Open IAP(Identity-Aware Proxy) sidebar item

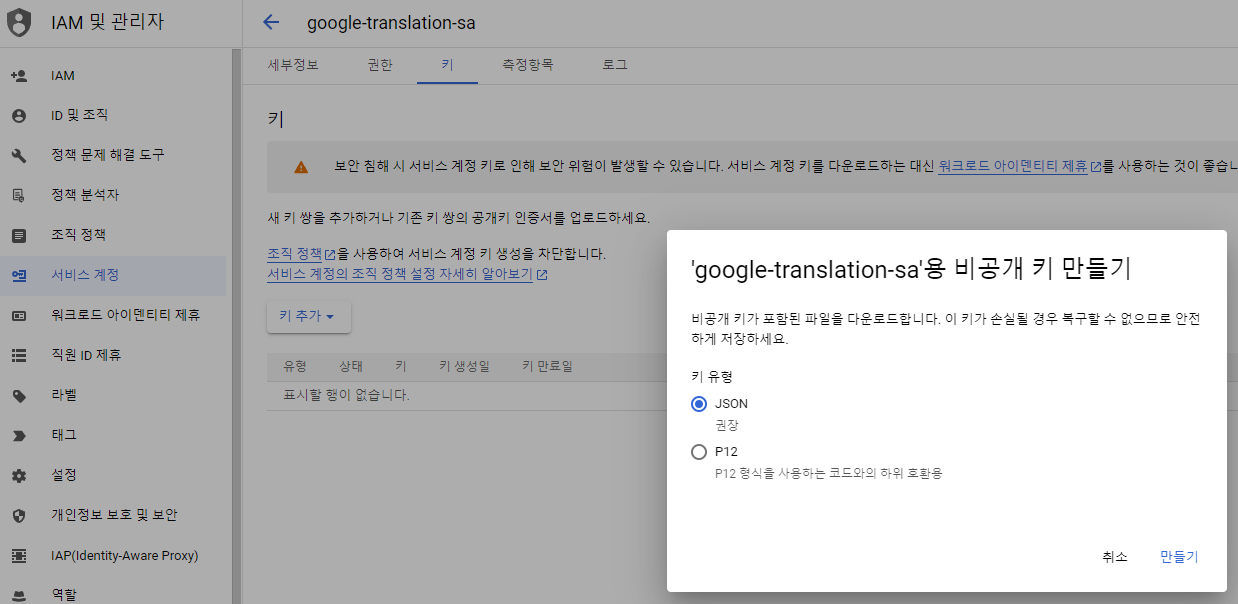[x=113, y=555]
